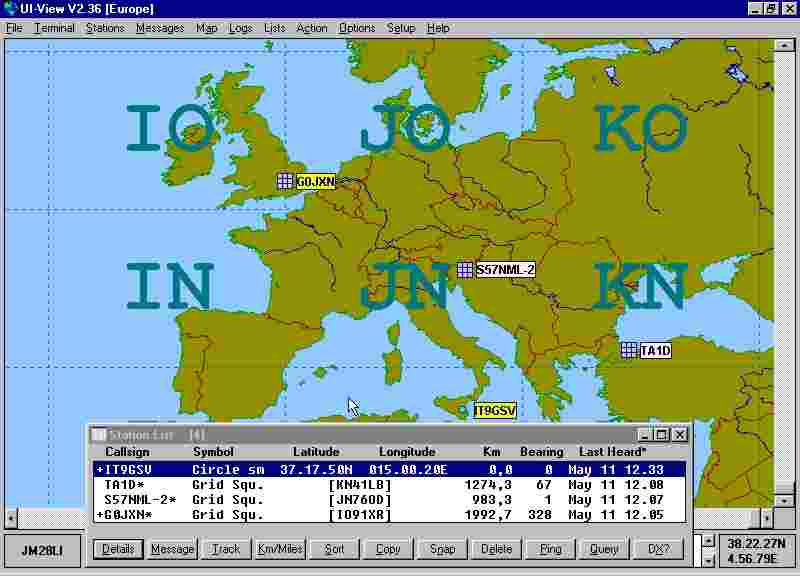800x576 pixels.
Task: Click the map vertical scrollbar up arrow
Action: 784,45
